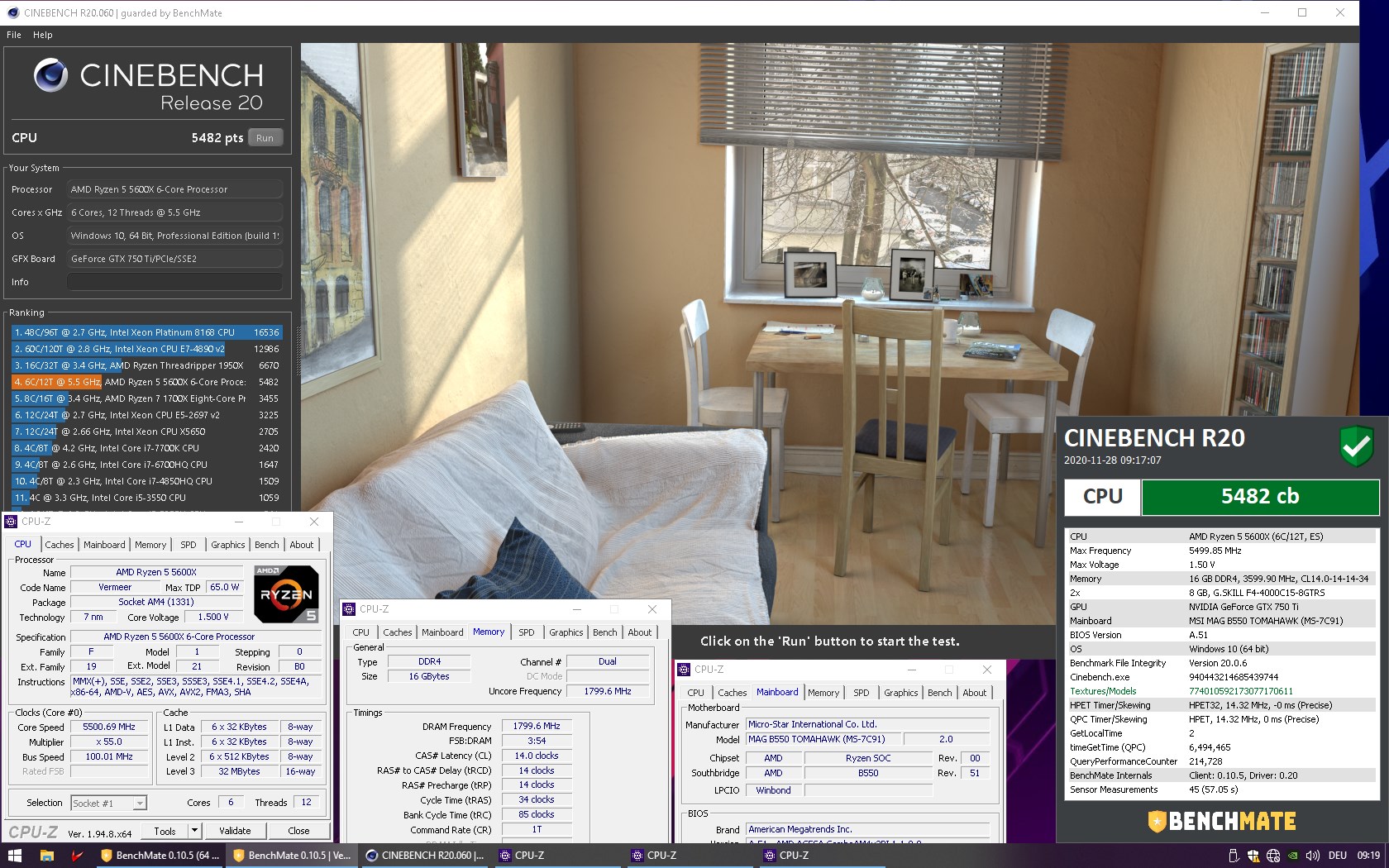Open Memory tab in the CPU-Z window showing the Mainboard tab
Image resolution: width=1389 pixels, height=868 pixels.
coord(823,693)
